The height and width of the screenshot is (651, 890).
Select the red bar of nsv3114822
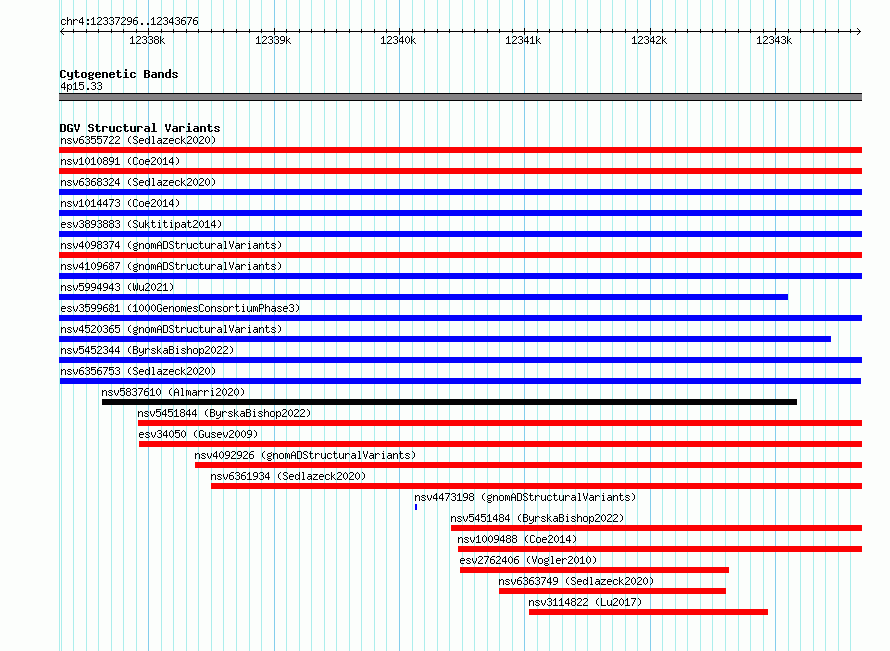click(x=648, y=612)
